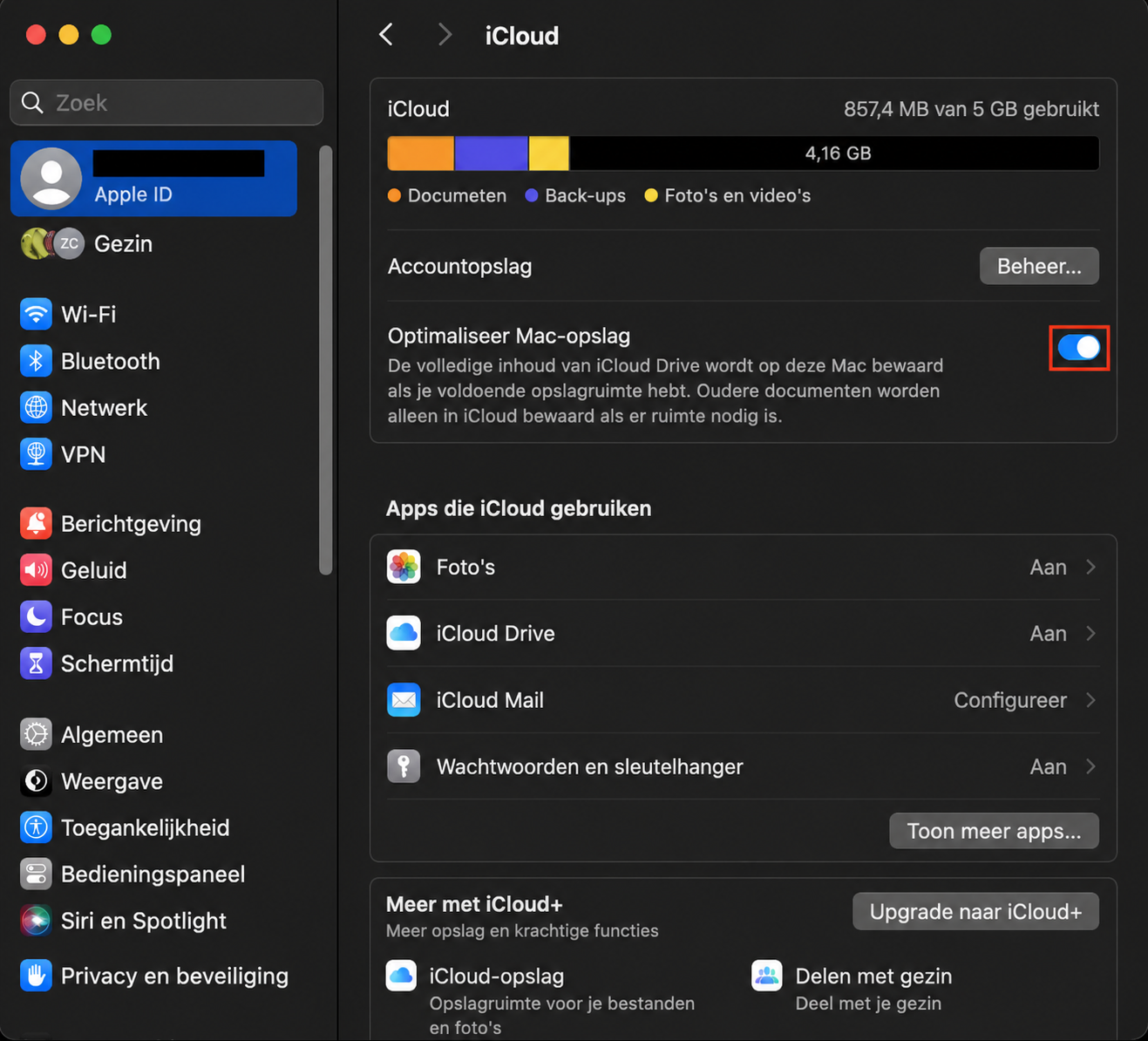Select Wi-Fi in the sidebar
Viewport: 1148px width, 1041px height.
pyautogui.click(x=153, y=314)
